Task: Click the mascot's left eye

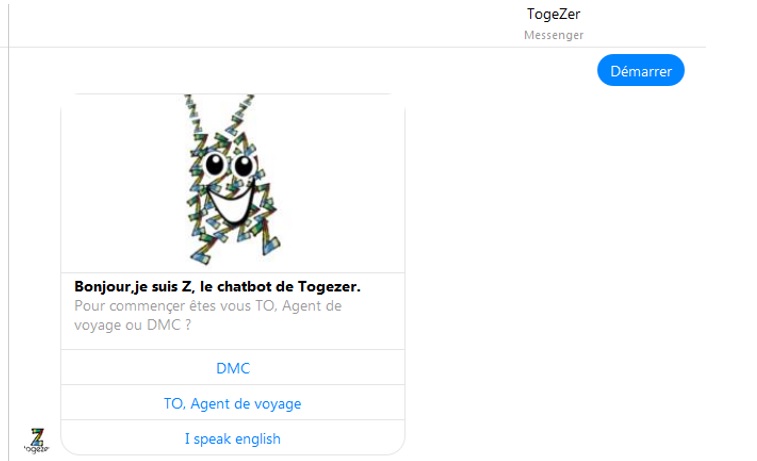Action: pos(215,164)
